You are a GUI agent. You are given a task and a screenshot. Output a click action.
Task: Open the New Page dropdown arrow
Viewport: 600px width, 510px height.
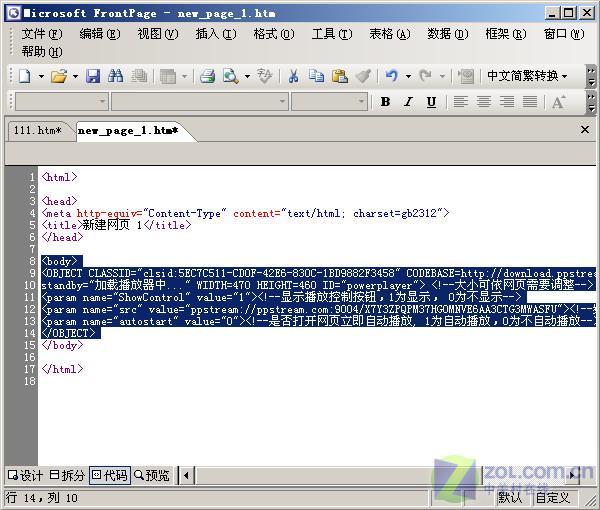pyautogui.click(x=41, y=76)
